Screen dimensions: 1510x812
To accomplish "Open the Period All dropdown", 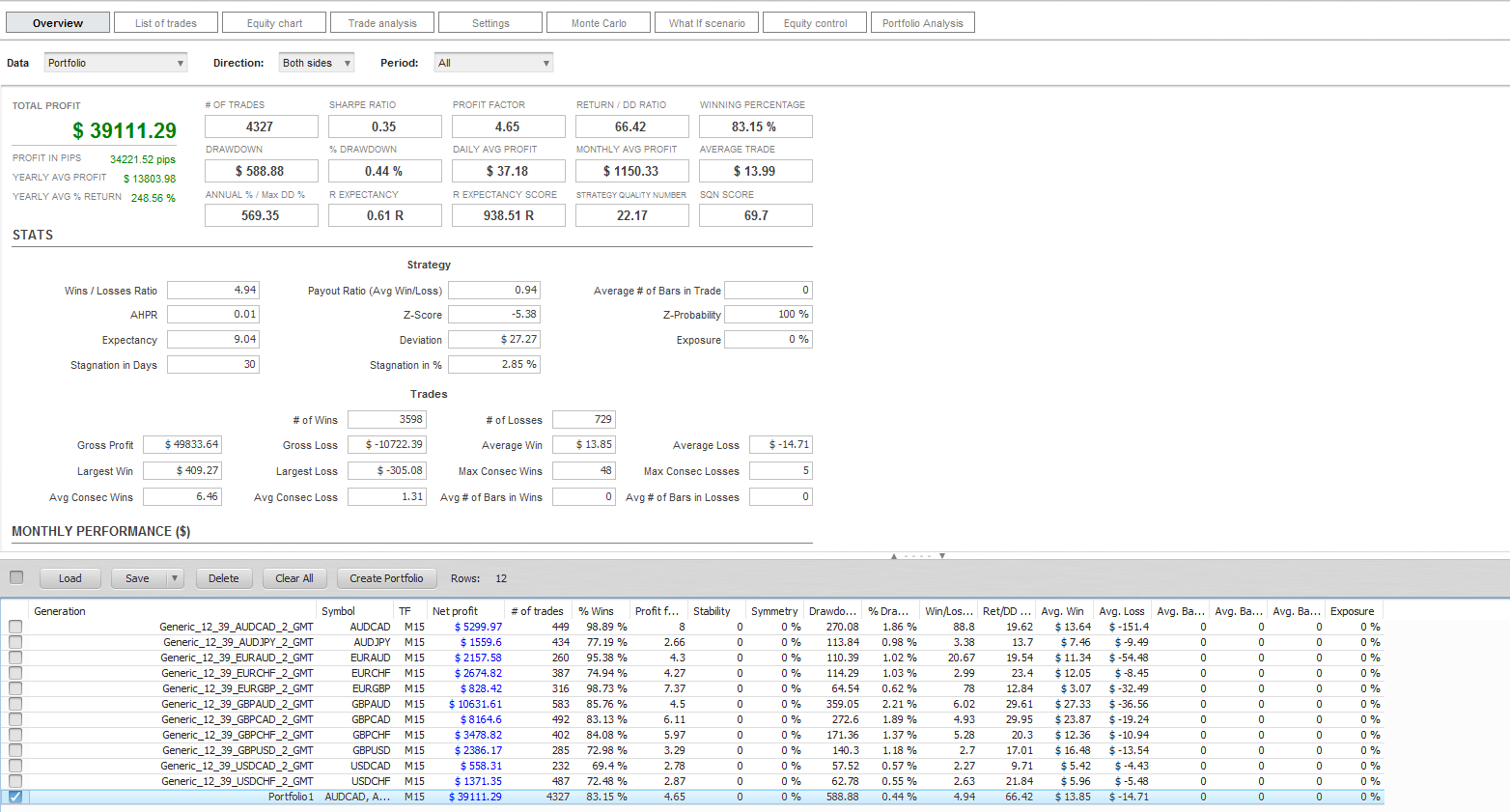I will (x=493, y=63).
